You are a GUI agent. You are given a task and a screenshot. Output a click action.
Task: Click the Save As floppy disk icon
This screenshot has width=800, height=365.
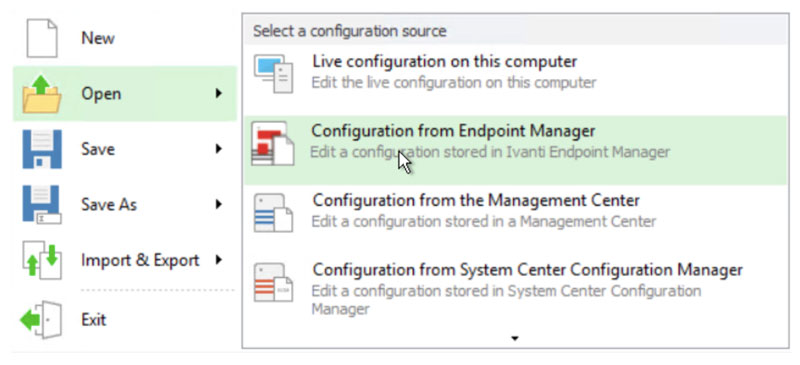pyautogui.click(x=42, y=204)
